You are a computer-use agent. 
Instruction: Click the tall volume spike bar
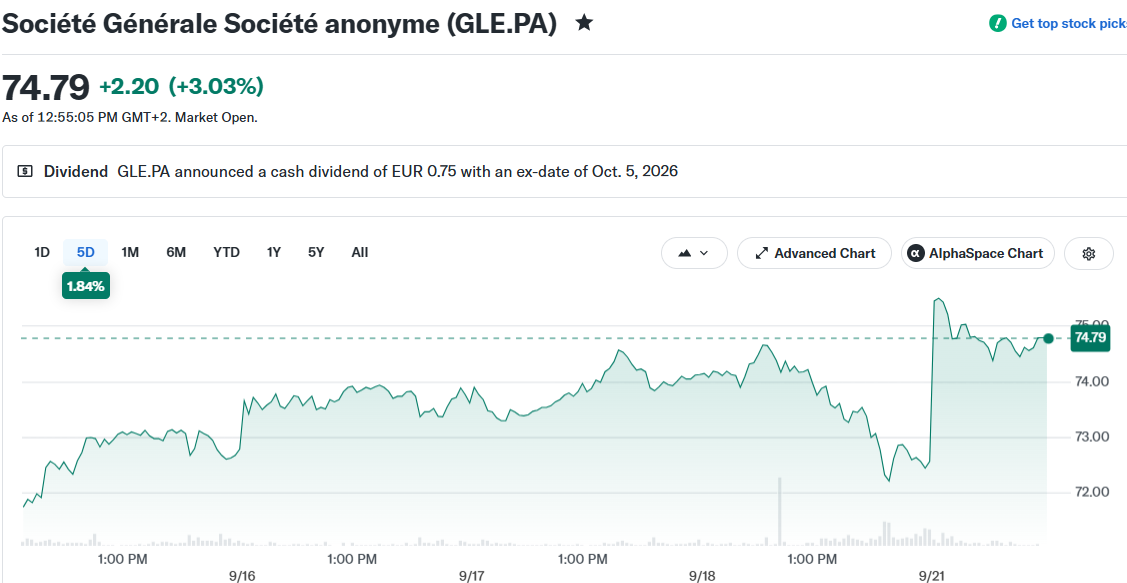point(779,511)
